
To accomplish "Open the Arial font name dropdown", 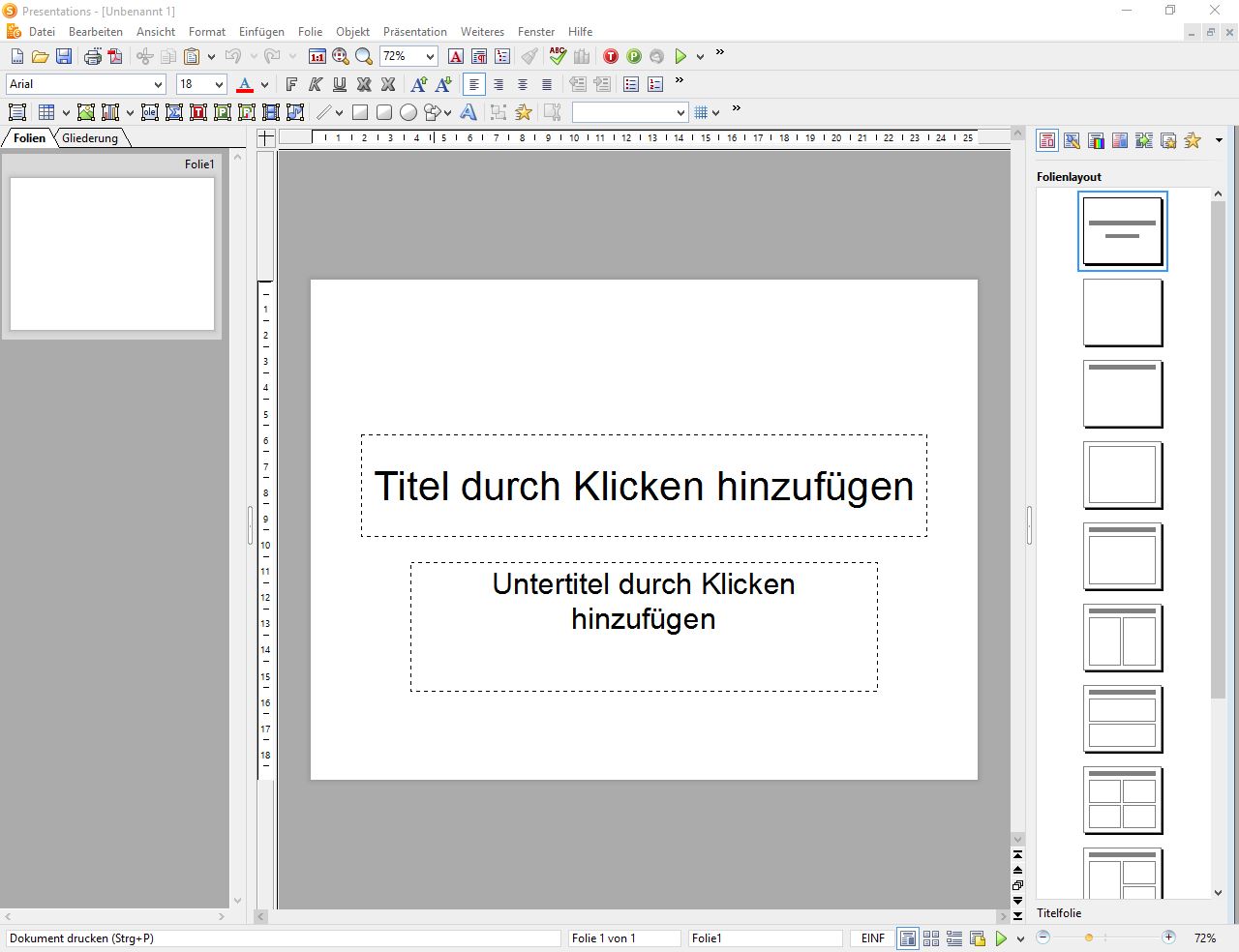I will tap(158, 85).
